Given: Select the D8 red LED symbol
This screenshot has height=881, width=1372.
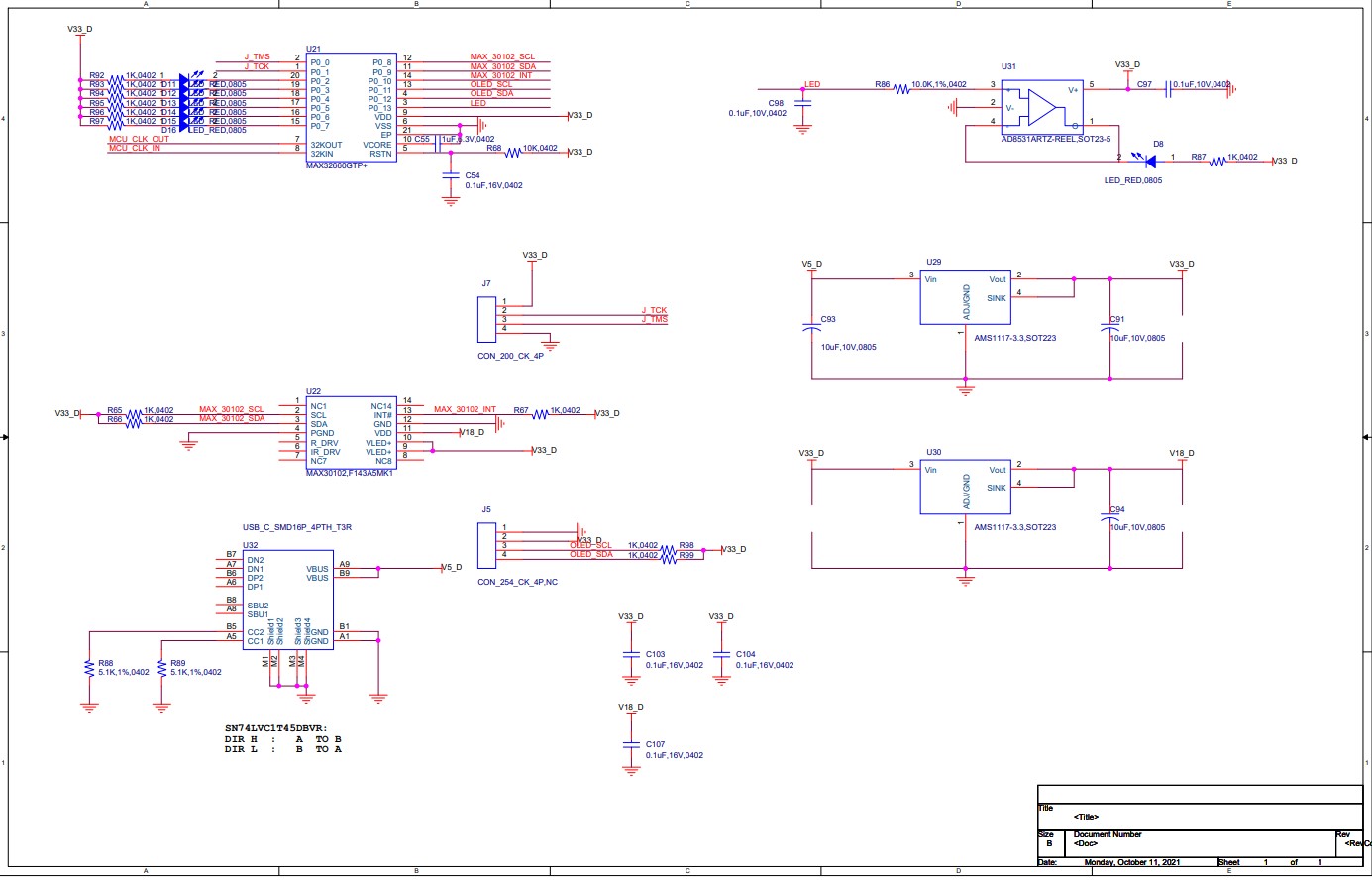Looking at the screenshot, I should point(1150,160).
